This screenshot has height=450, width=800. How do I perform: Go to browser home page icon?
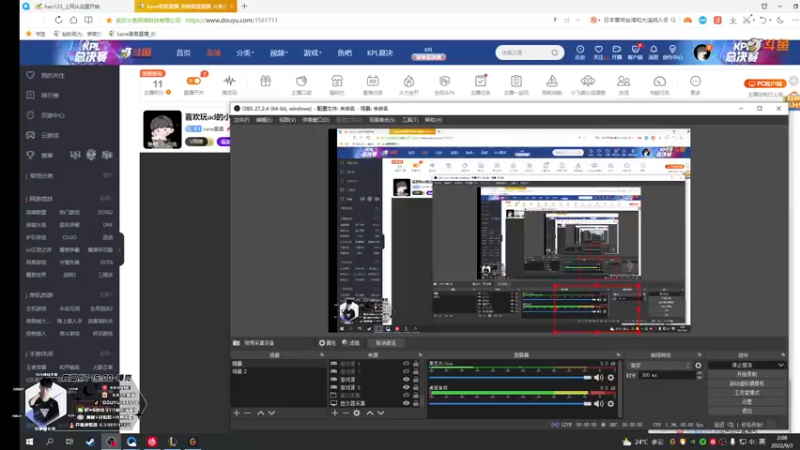pyautogui.click(x=73, y=20)
